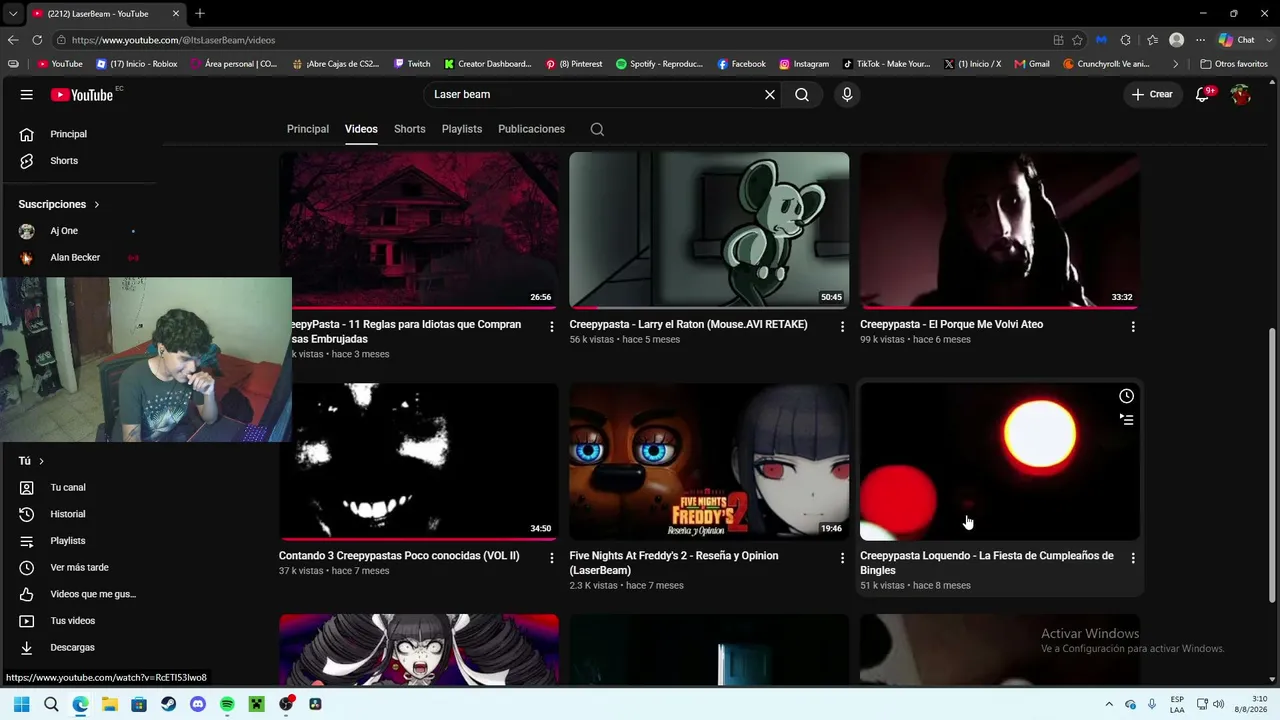Open Edge settings and more ellipsis
The image size is (1280, 720).
(x=1200, y=40)
